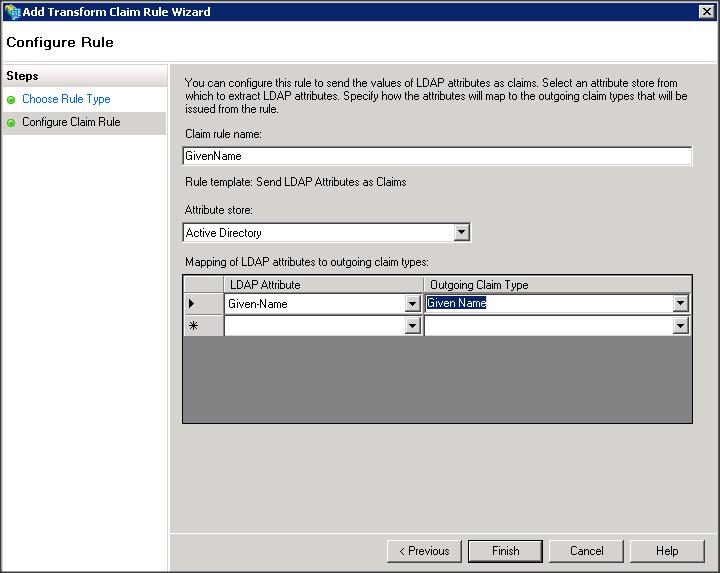Open the empty second-row LDAP Attribute dropdown
This screenshot has height=573, width=720.
coord(413,326)
